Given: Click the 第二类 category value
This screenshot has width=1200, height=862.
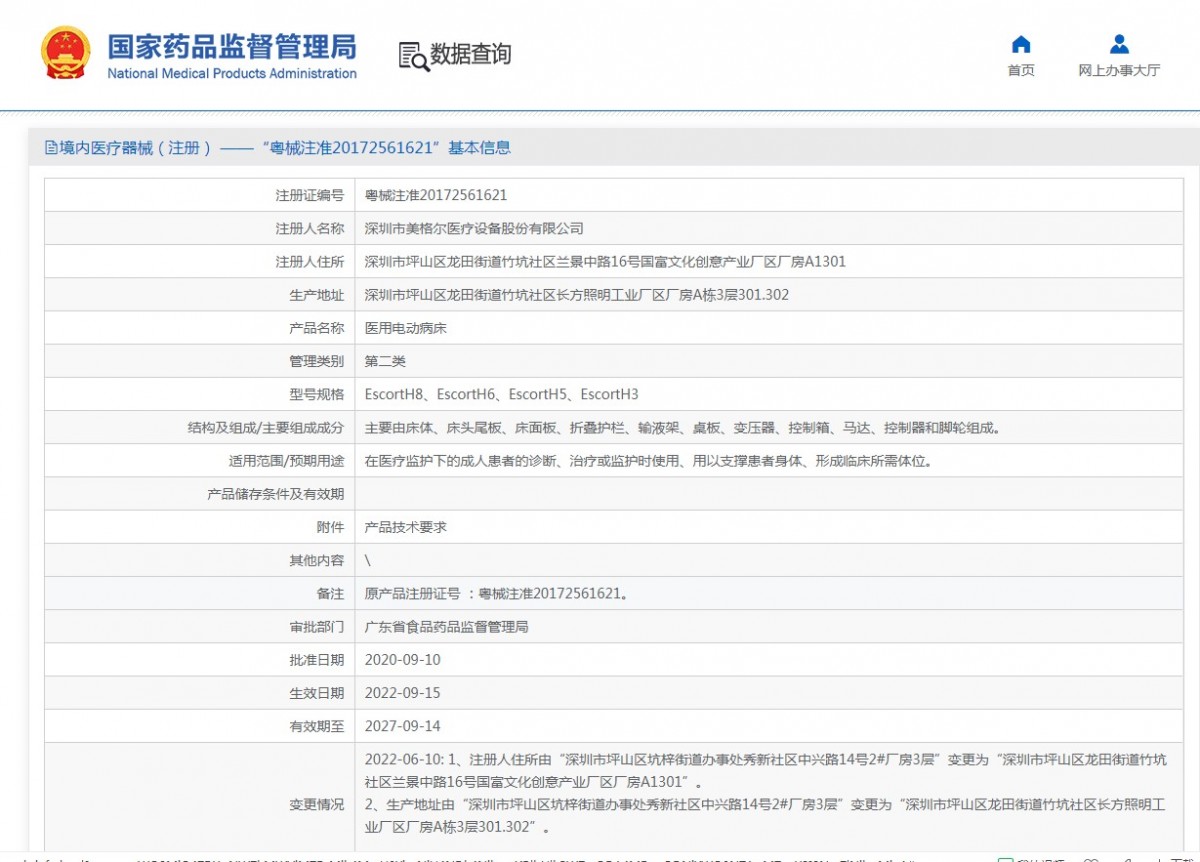Looking at the screenshot, I should click(385, 361).
